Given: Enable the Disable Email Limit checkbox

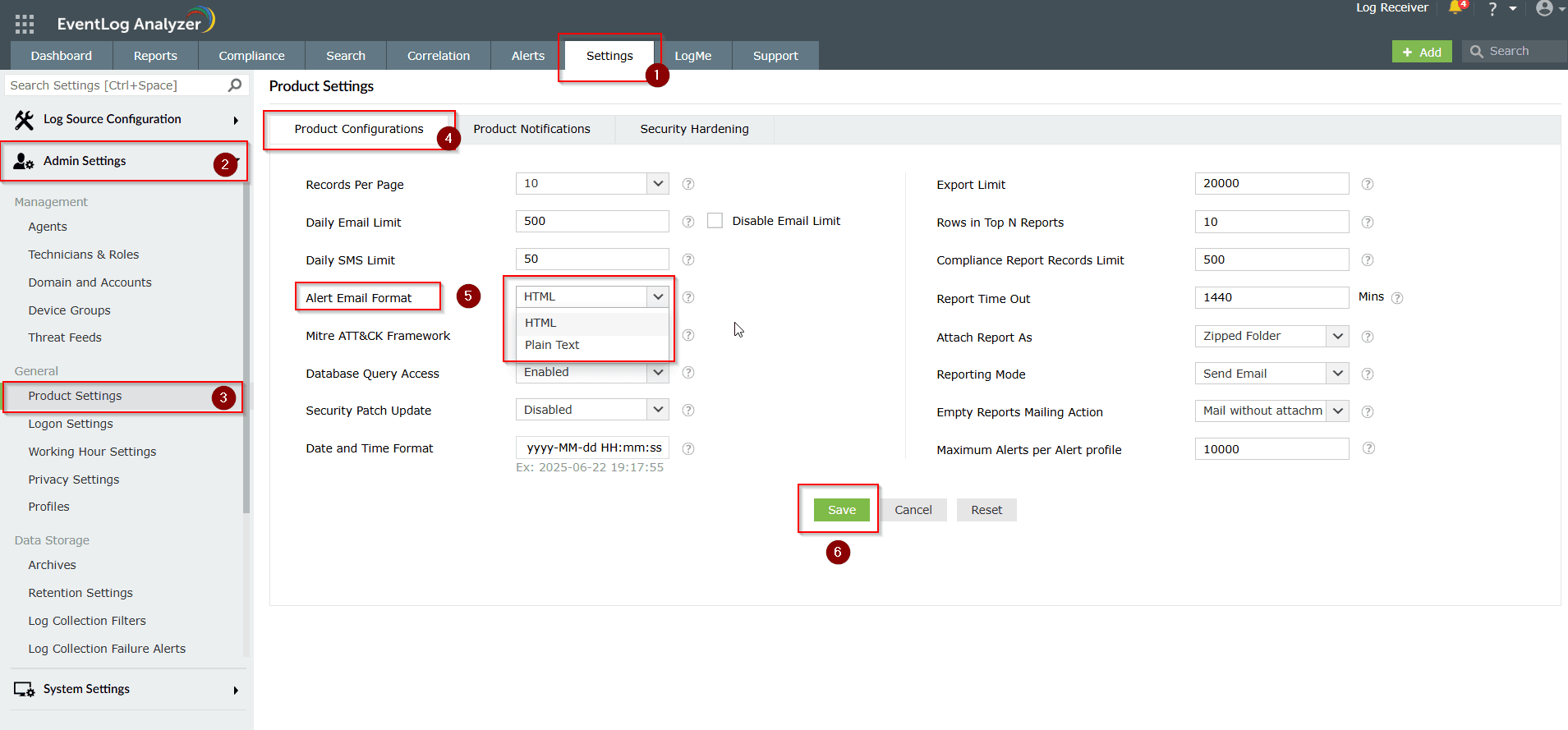Looking at the screenshot, I should [715, 221].
